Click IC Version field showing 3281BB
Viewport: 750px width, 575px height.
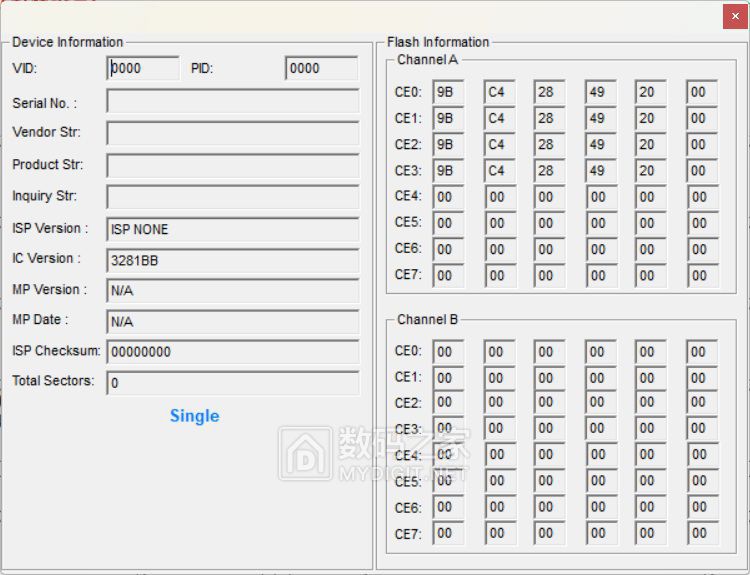coord(232,260)
